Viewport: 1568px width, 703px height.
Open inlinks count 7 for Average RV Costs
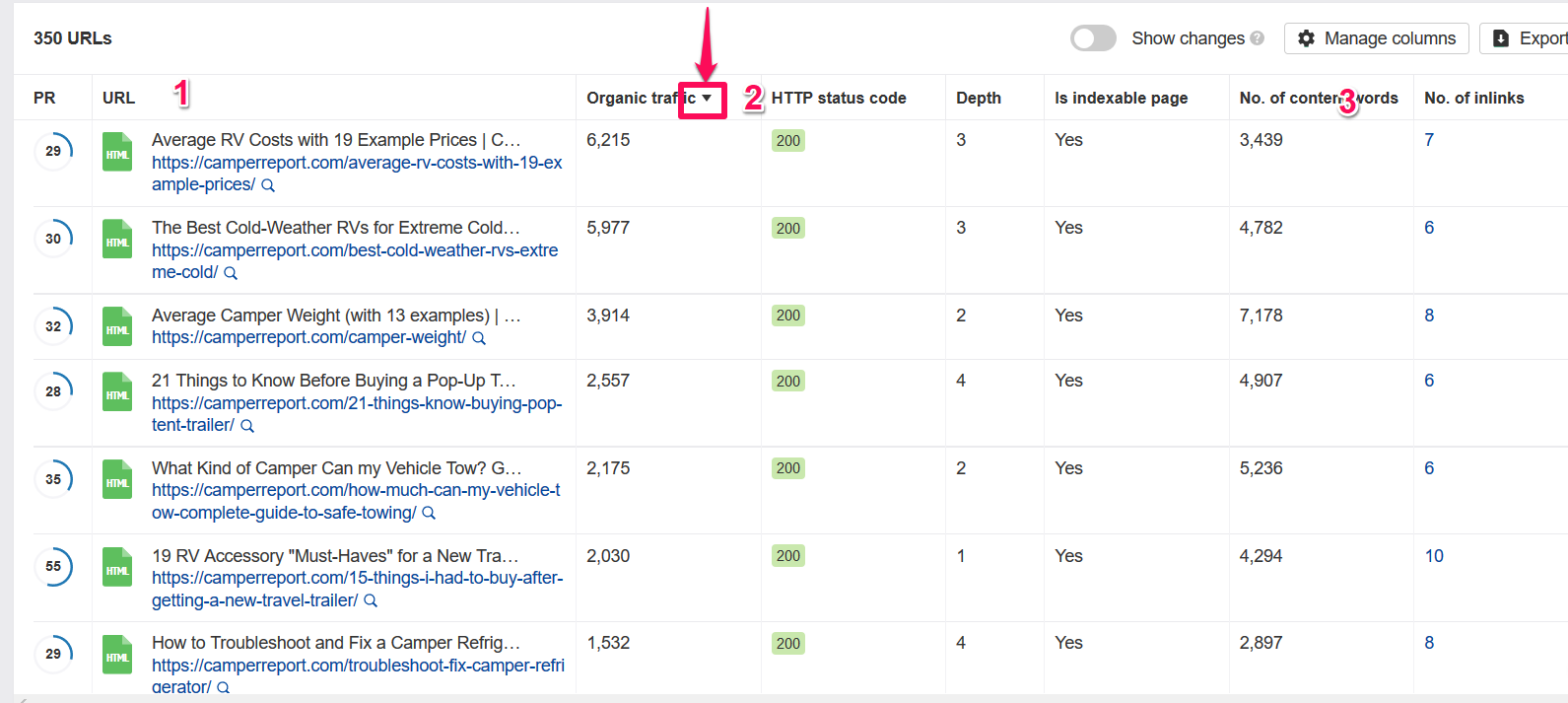click(x=1429, y=140)
